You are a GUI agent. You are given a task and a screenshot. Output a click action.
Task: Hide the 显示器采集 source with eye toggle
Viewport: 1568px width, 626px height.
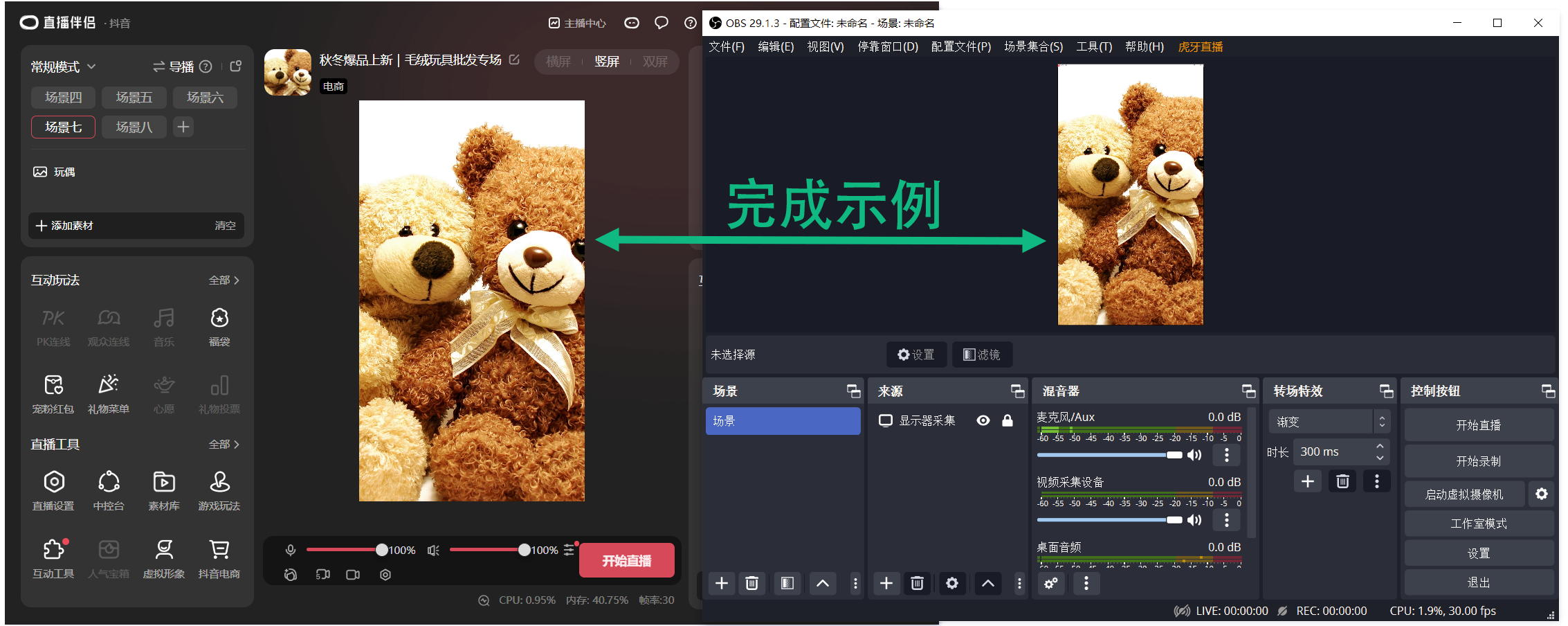(x=983, y=420)
